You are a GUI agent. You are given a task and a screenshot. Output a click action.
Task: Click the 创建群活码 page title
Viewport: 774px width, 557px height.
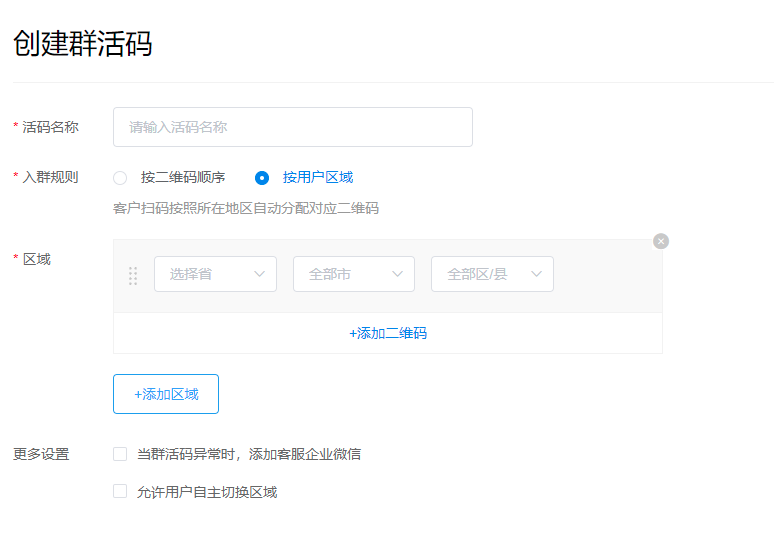82,44
